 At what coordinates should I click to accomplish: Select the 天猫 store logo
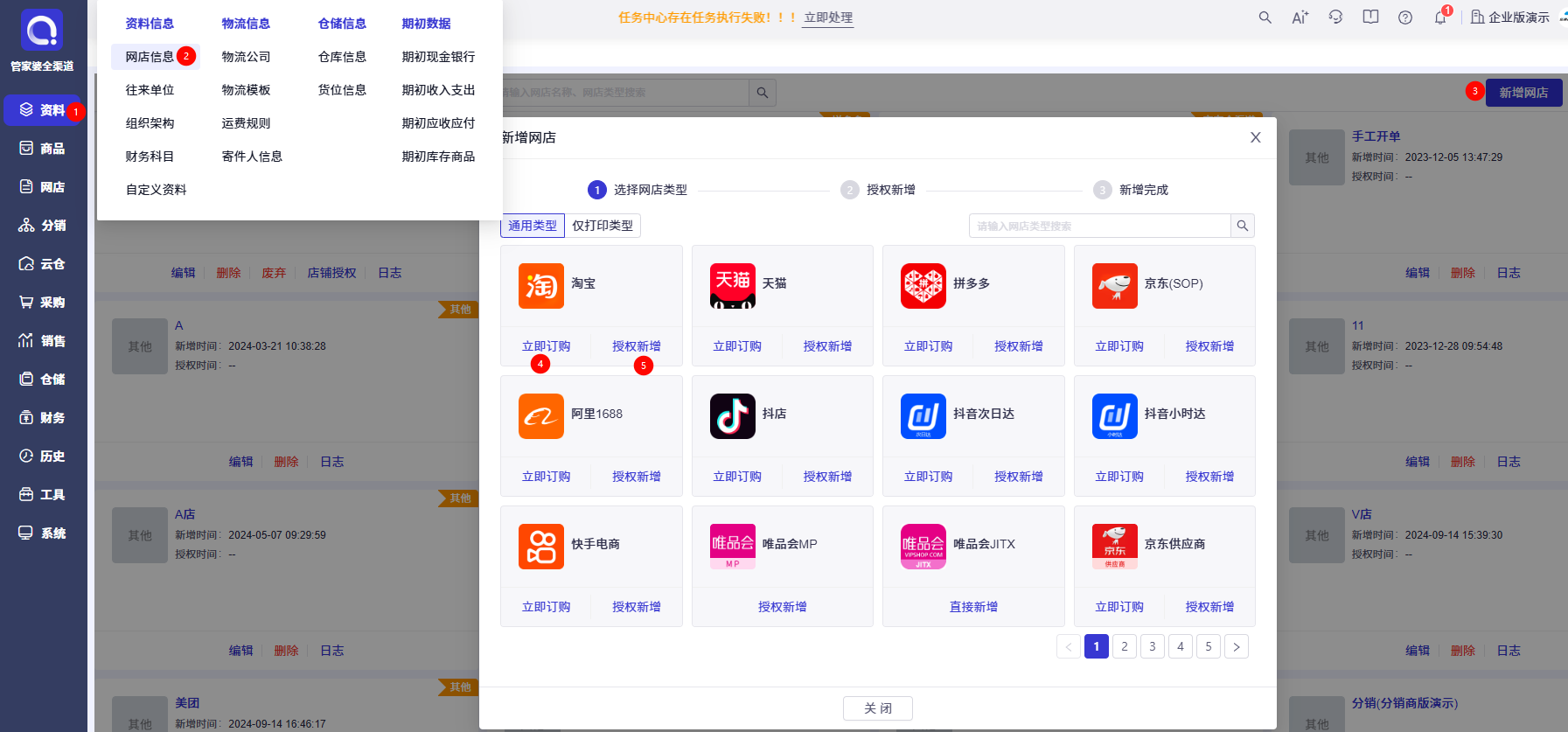point(733,286)
